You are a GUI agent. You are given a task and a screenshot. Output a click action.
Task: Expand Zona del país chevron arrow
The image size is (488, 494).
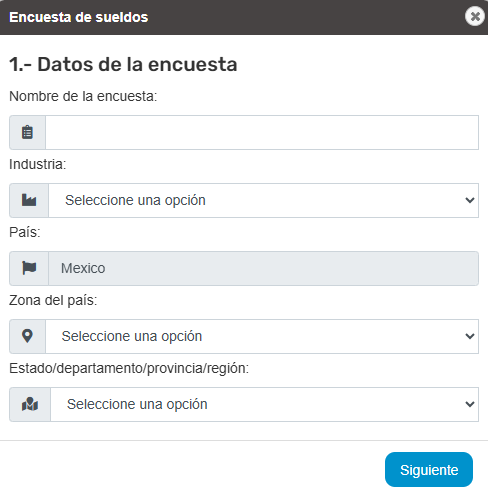(x=470, y=336)
